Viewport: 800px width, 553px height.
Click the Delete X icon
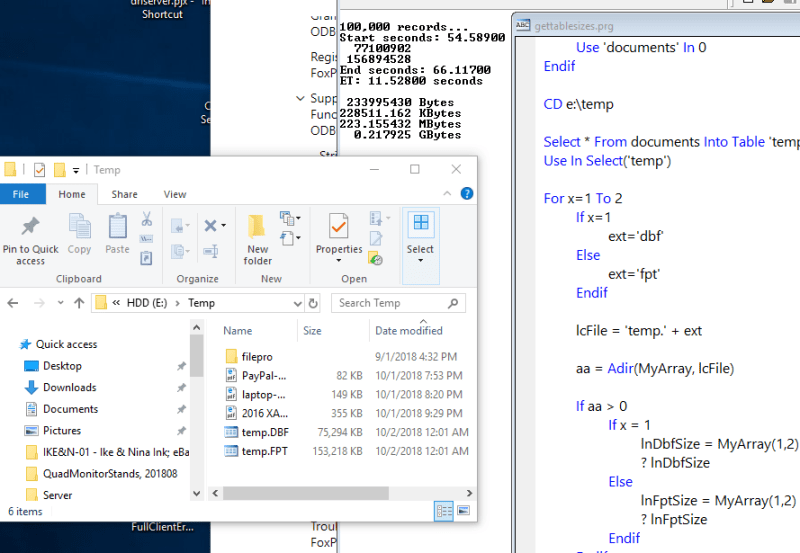tap(210, 225)
